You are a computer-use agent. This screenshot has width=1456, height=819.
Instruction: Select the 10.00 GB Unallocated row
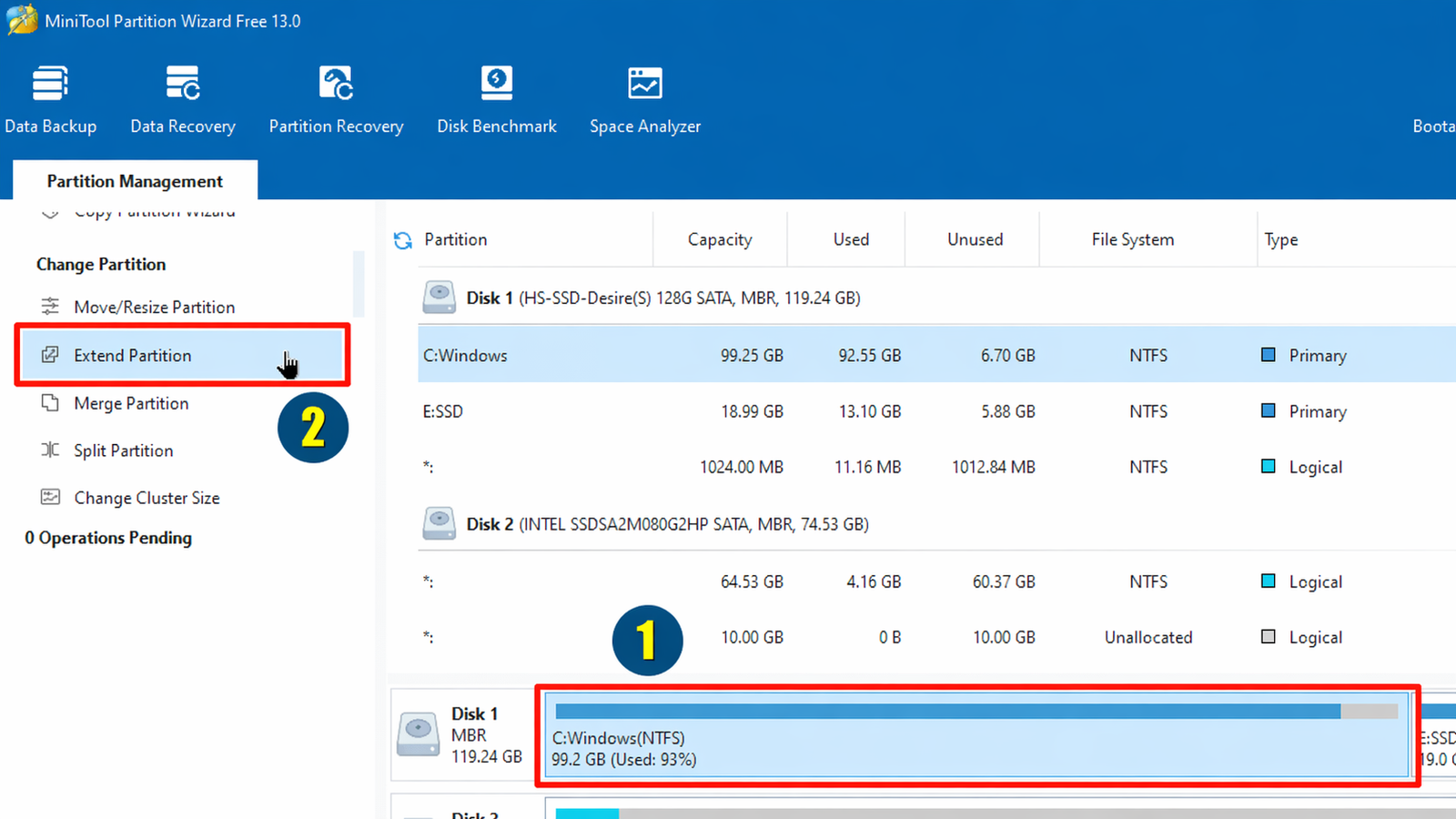click(937, 637)
